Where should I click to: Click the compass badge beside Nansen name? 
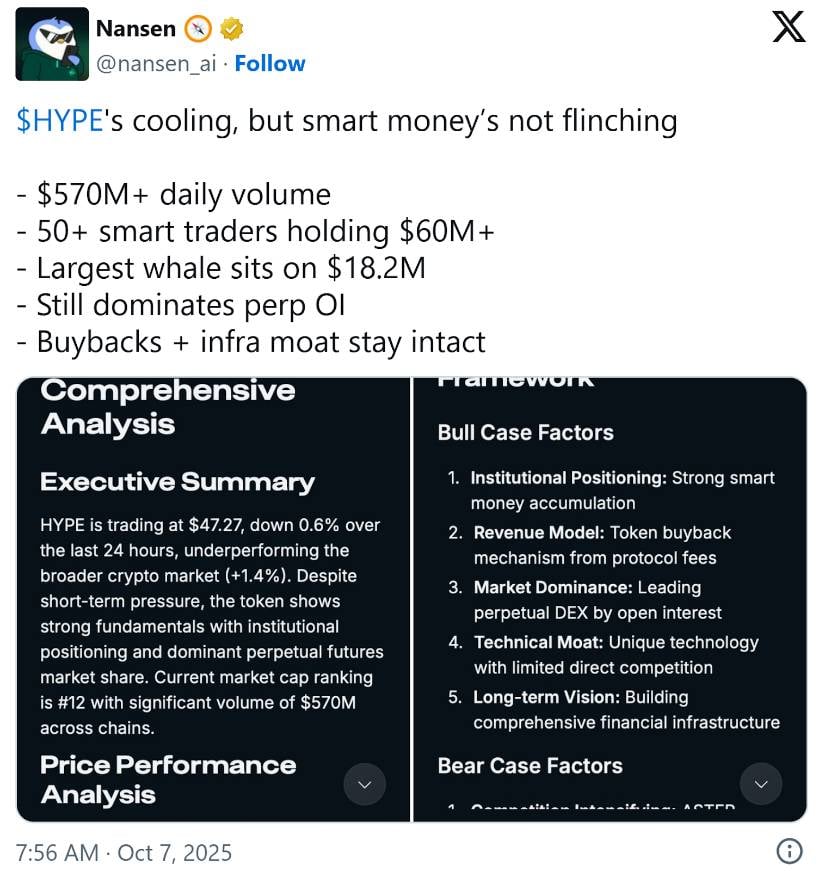click(196, 30)
